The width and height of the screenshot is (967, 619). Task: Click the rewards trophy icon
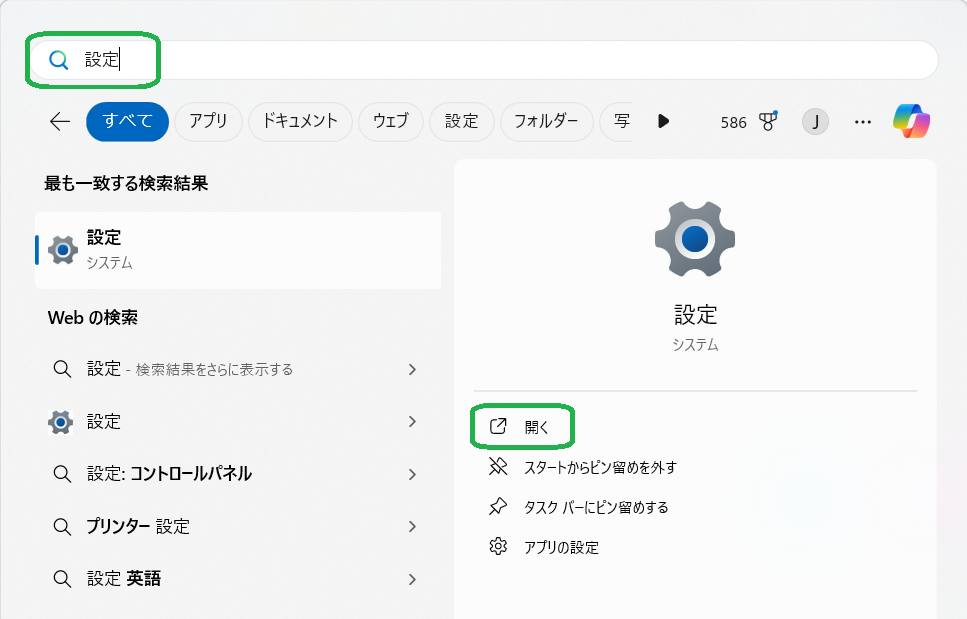(768, 122)
